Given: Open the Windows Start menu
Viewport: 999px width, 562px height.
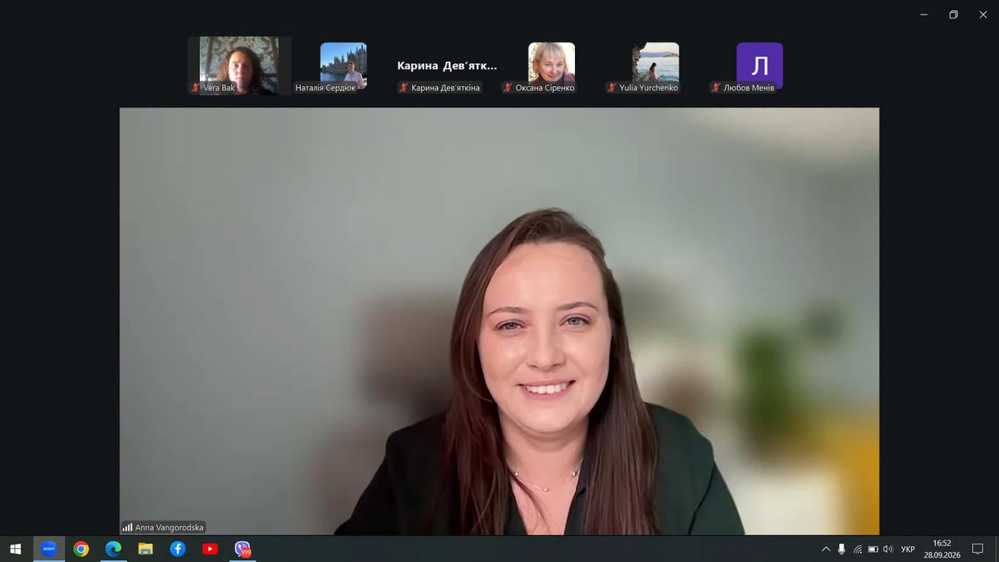Looking at the screenshot, I should 15,549.
